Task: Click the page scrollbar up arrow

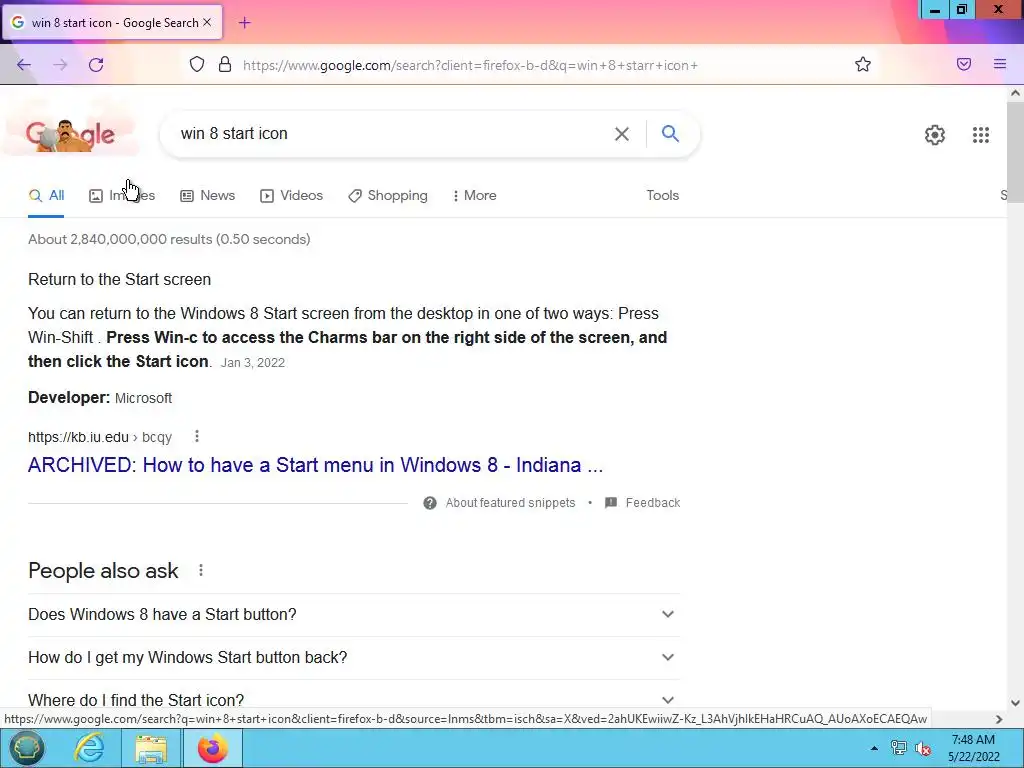Action: 1015,93
